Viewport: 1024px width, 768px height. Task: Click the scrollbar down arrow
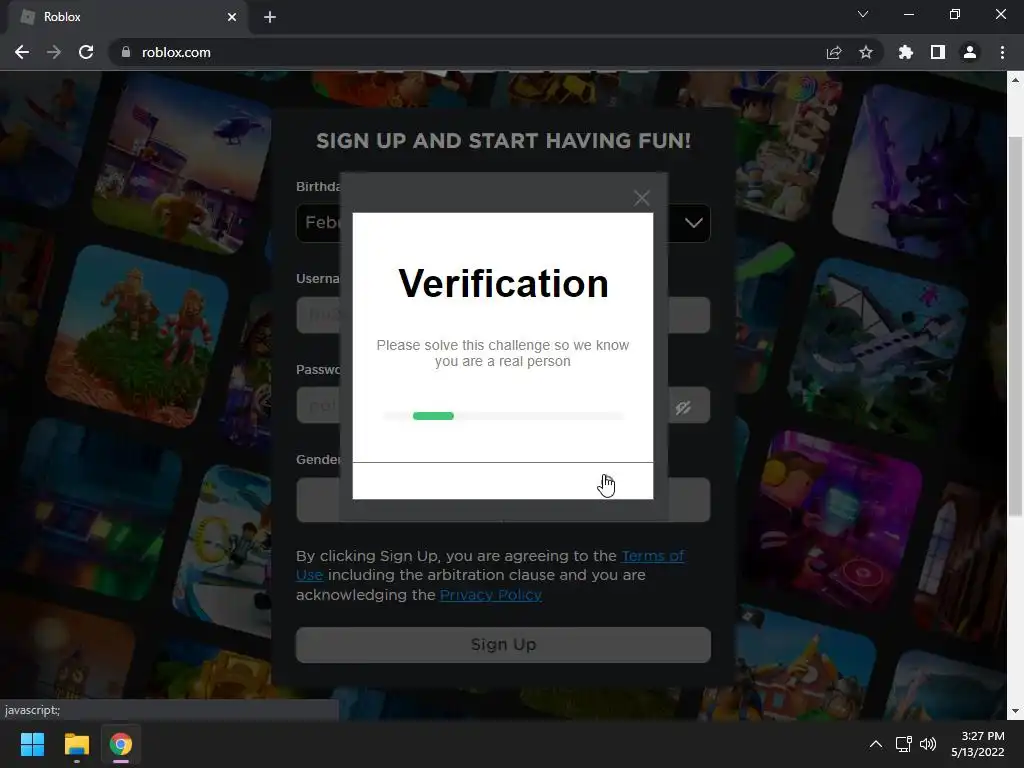click(1015, 711)
